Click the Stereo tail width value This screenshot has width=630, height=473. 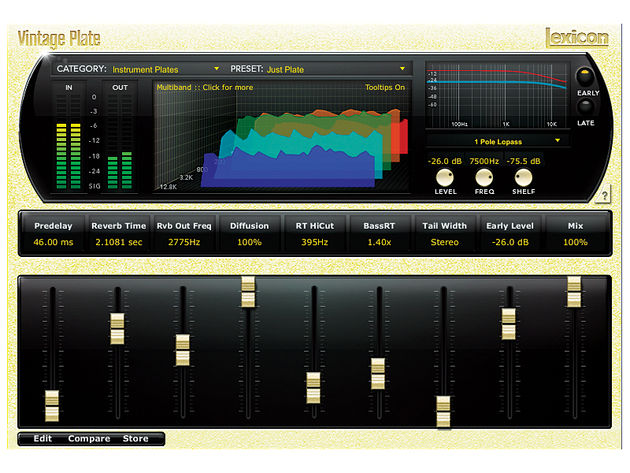(444, 242)
